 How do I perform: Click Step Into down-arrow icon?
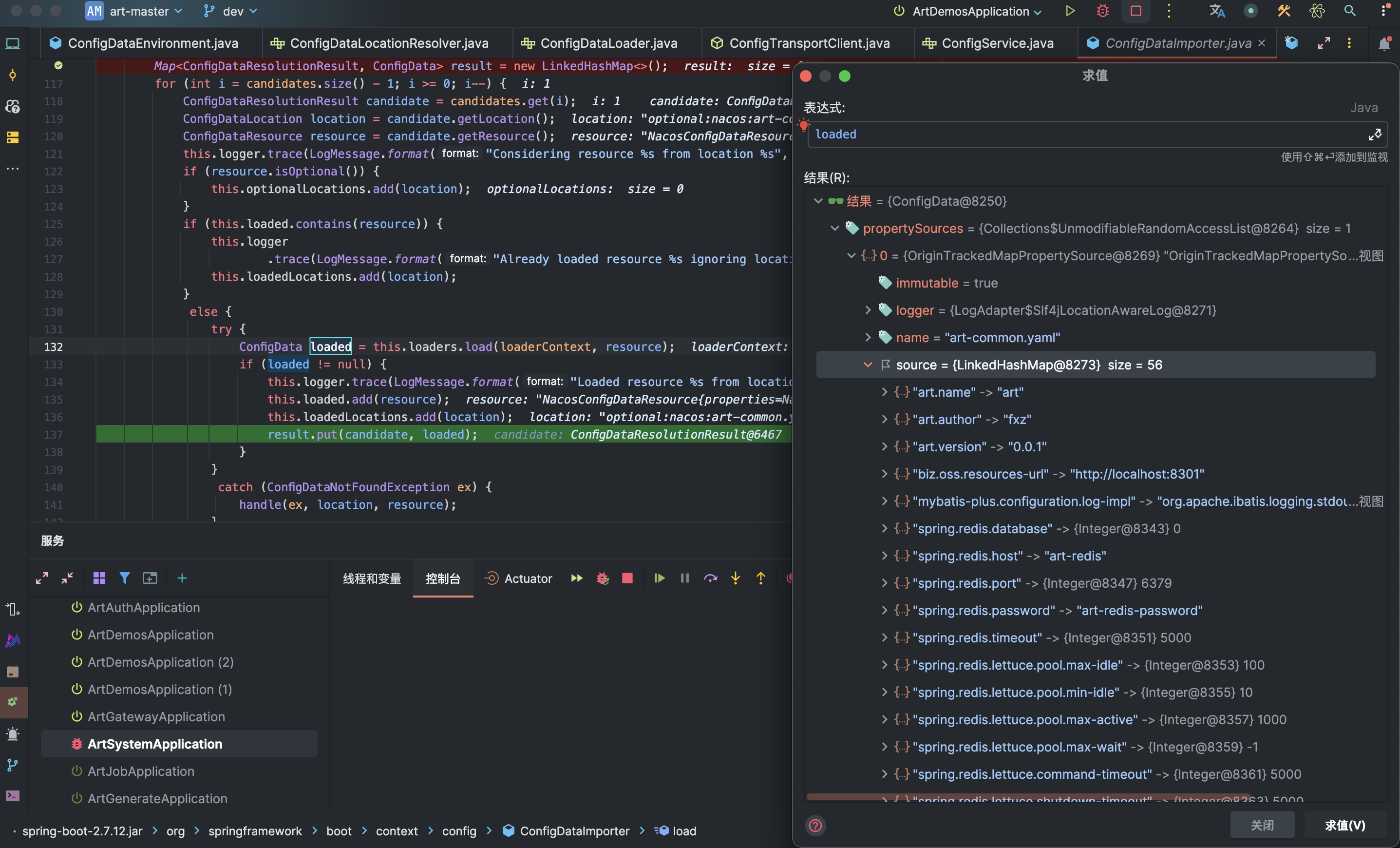[x=735, y=578]
